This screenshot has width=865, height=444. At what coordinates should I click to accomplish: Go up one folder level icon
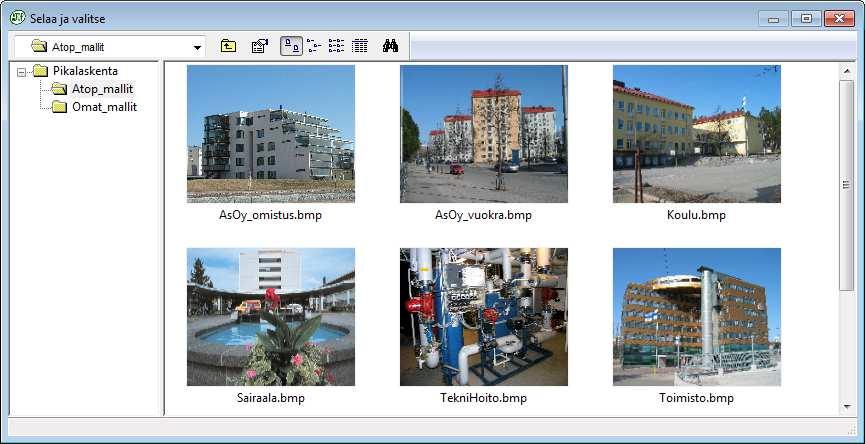coord(228,46)
